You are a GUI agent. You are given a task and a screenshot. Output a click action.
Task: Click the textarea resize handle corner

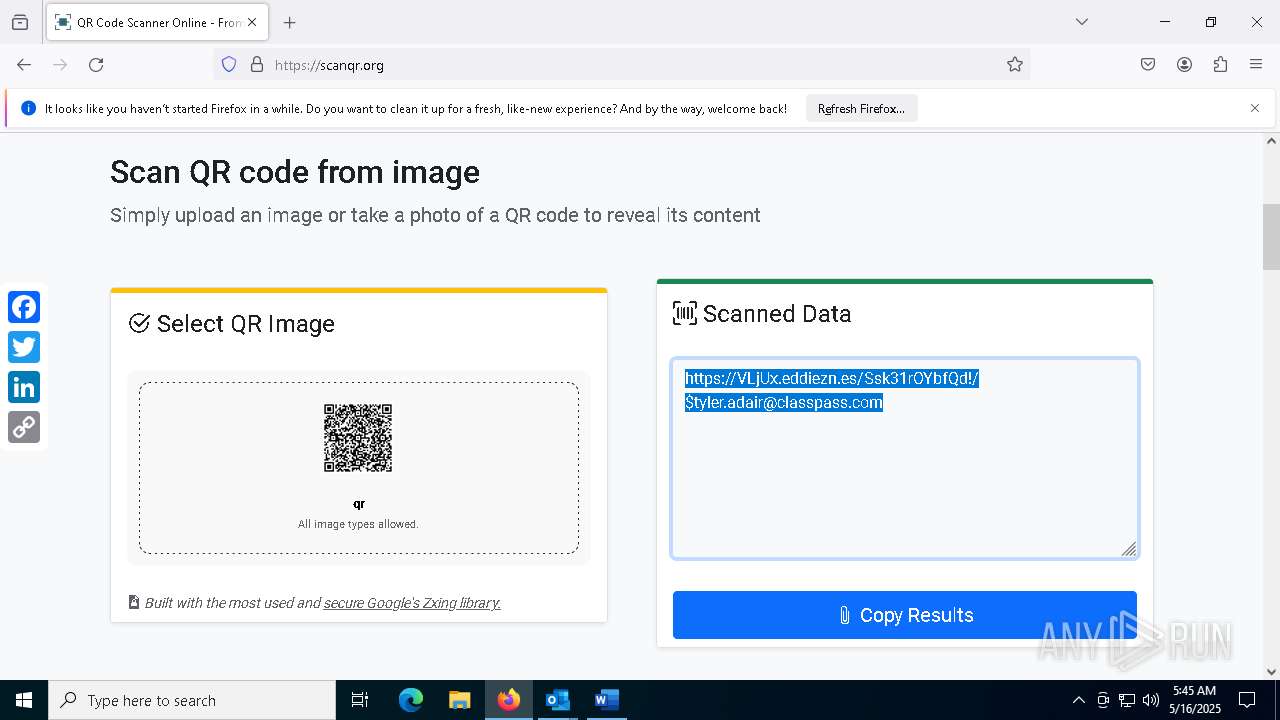coord(1129,548)
